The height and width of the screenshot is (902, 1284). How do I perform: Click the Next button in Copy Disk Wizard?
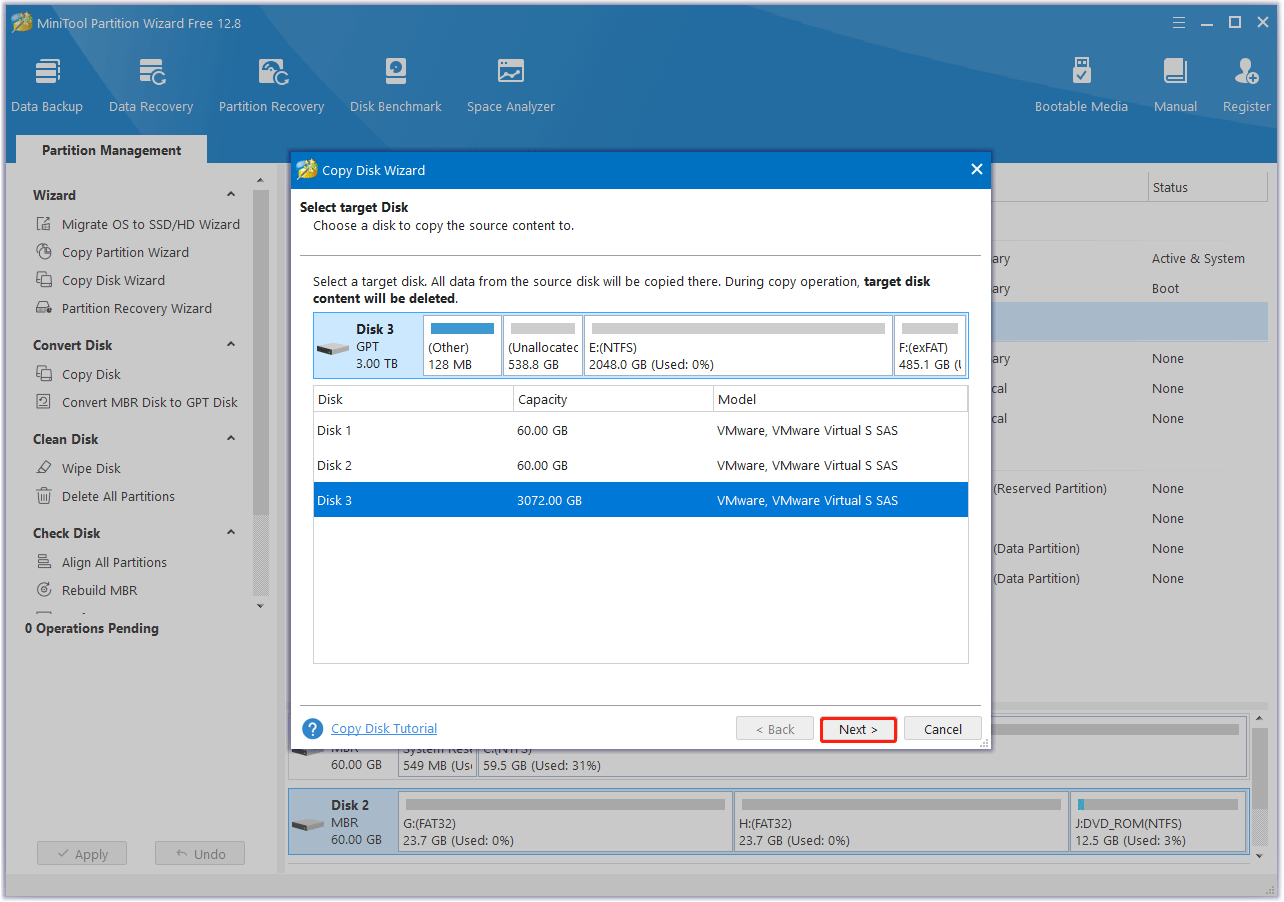[857, 728]
